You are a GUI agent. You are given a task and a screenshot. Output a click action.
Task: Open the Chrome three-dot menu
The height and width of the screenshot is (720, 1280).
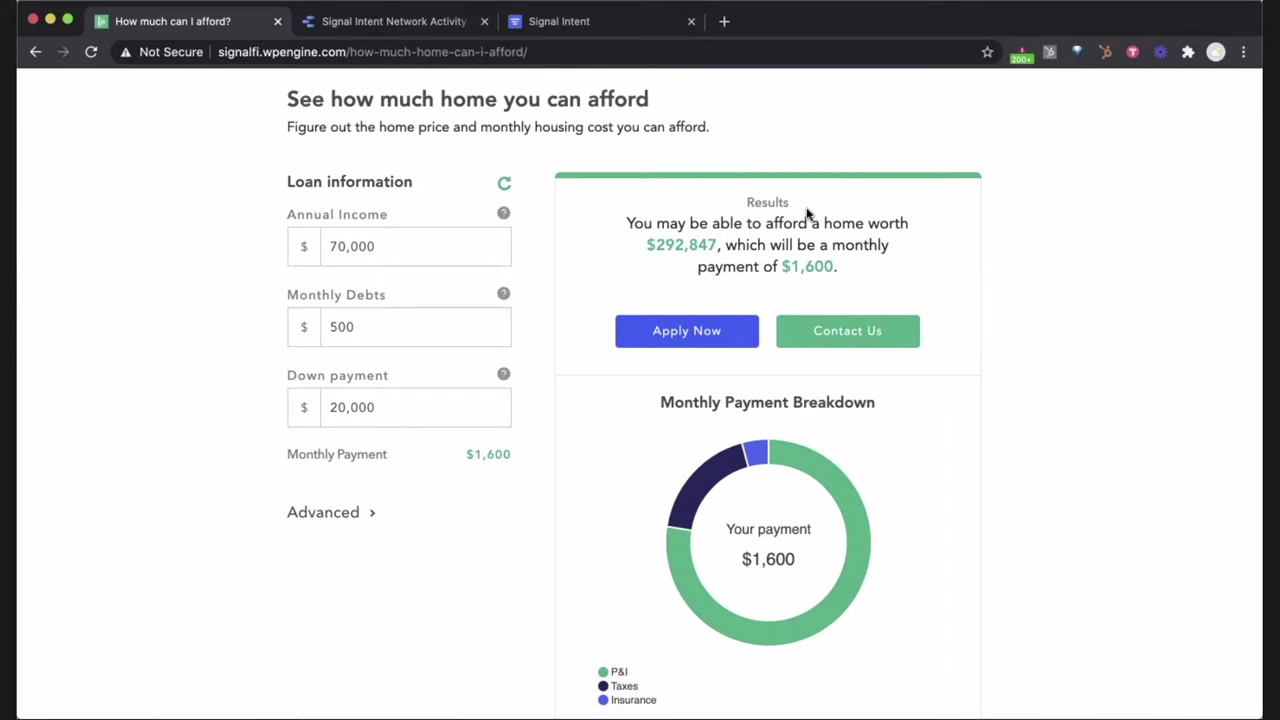click(x=1244, y=52)
